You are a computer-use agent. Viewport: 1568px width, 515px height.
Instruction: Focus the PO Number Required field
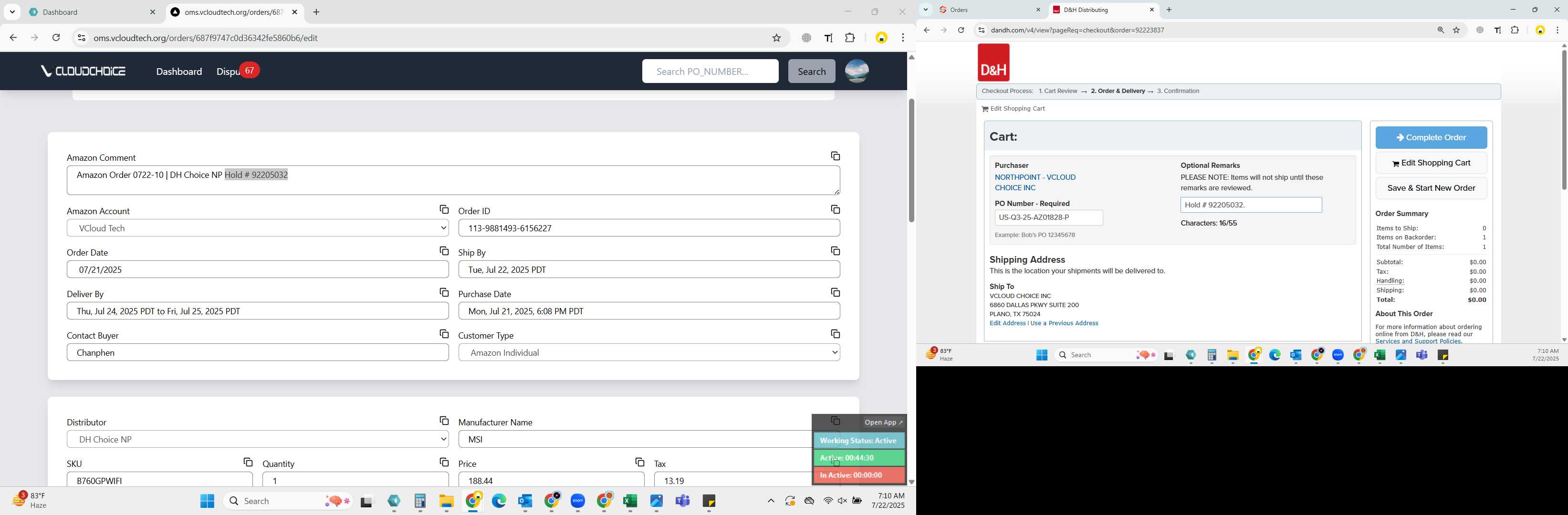pos(1048,217)
